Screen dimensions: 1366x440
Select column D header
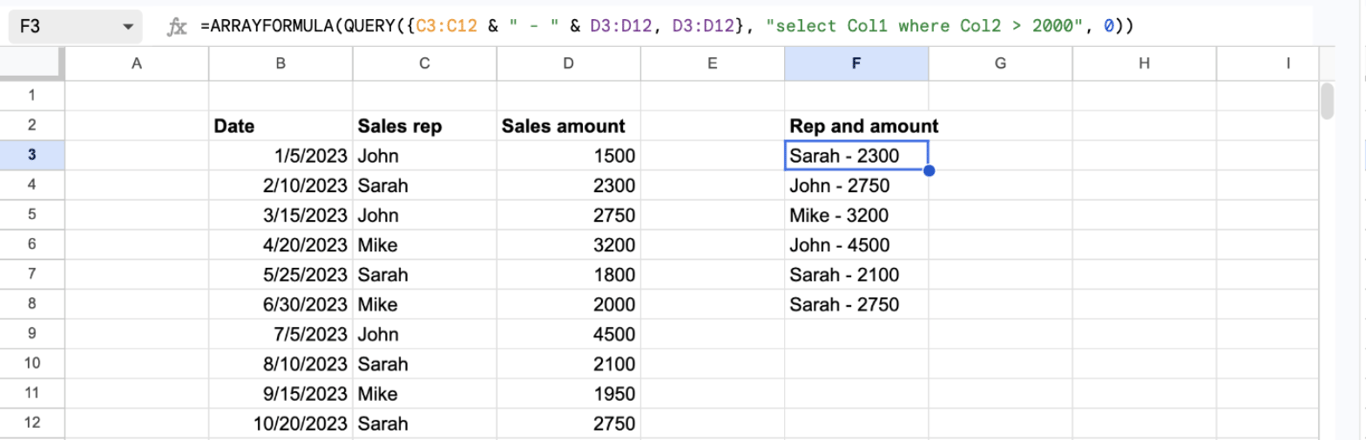(x=569, y=63)
